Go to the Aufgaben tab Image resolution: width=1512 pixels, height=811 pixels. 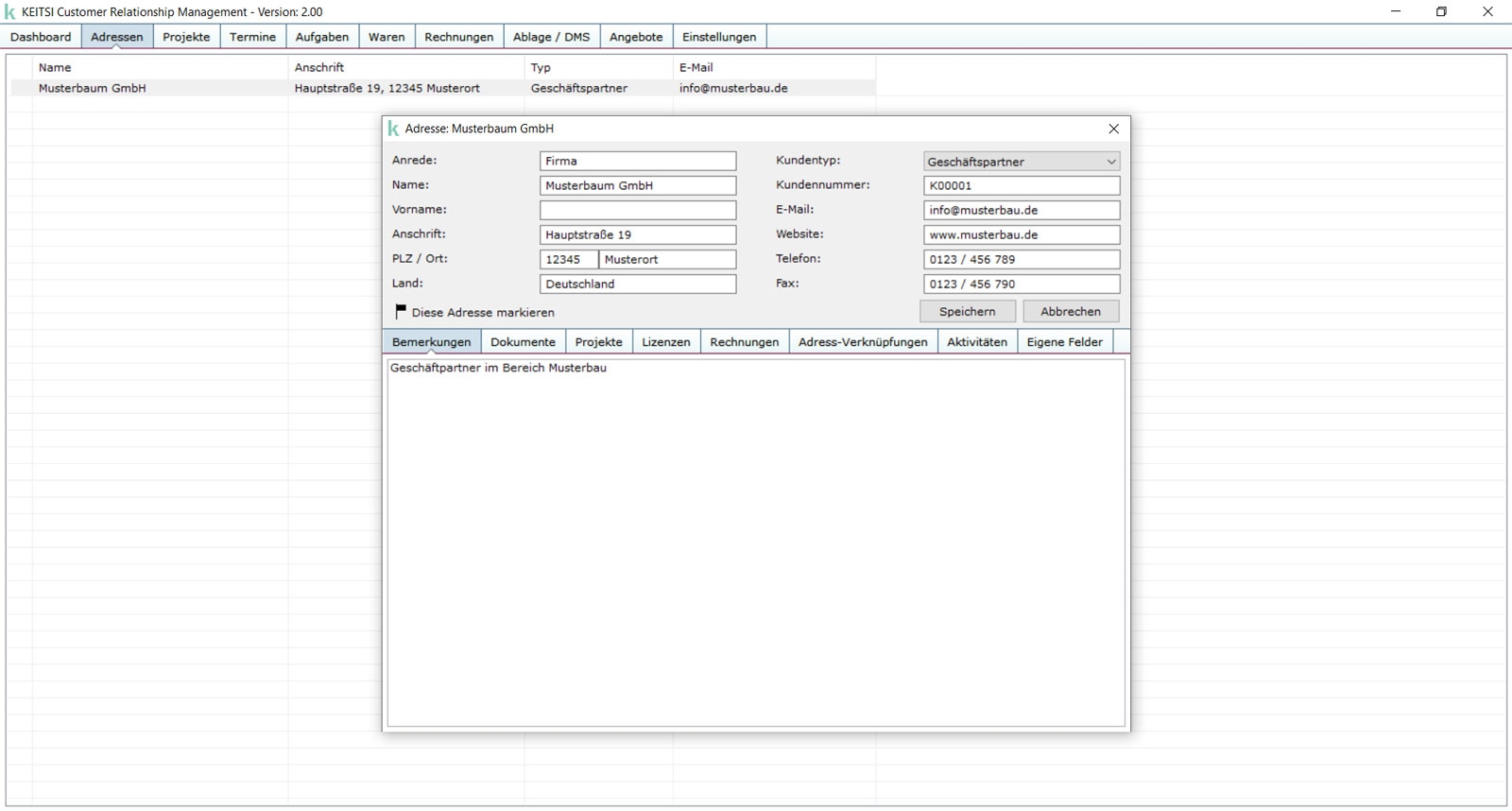click(x=322, y=37)
